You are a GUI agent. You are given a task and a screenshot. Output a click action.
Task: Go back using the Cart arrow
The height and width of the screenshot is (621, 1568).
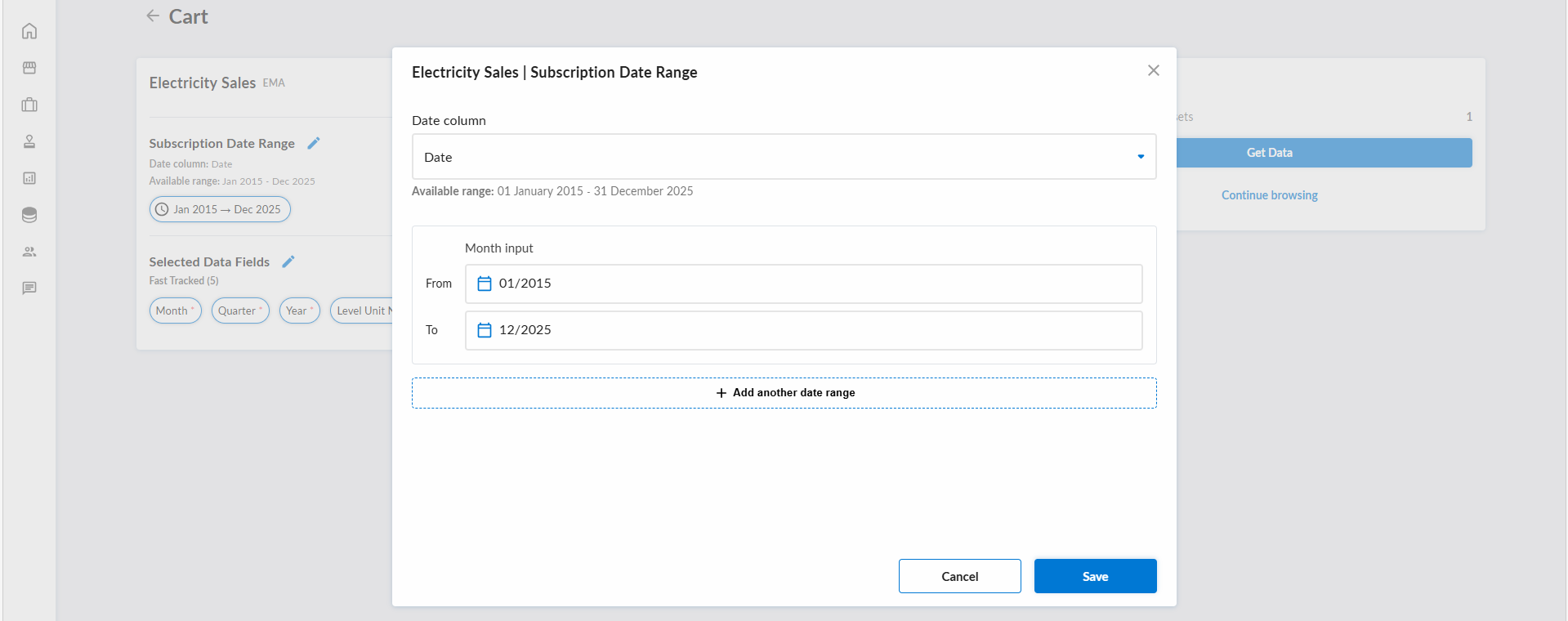(x=153, y=16)
